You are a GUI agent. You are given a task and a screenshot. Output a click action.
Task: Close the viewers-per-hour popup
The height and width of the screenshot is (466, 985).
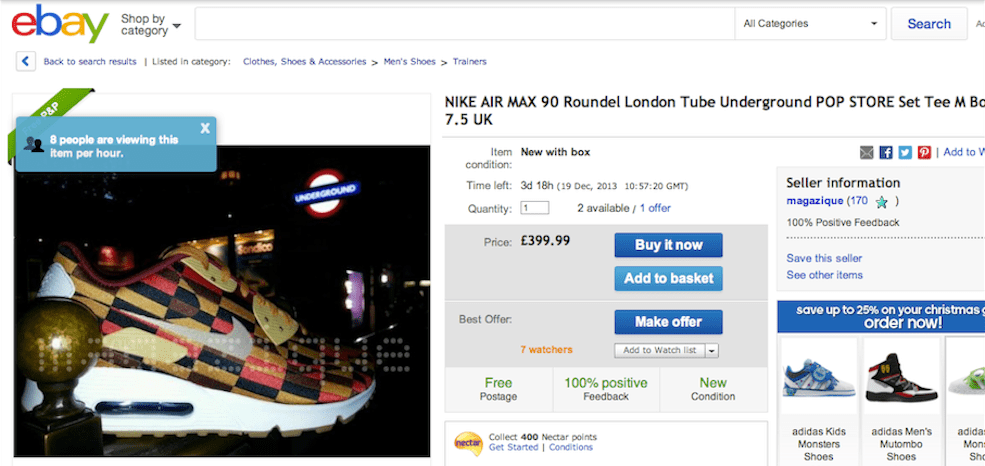(205, 128)
